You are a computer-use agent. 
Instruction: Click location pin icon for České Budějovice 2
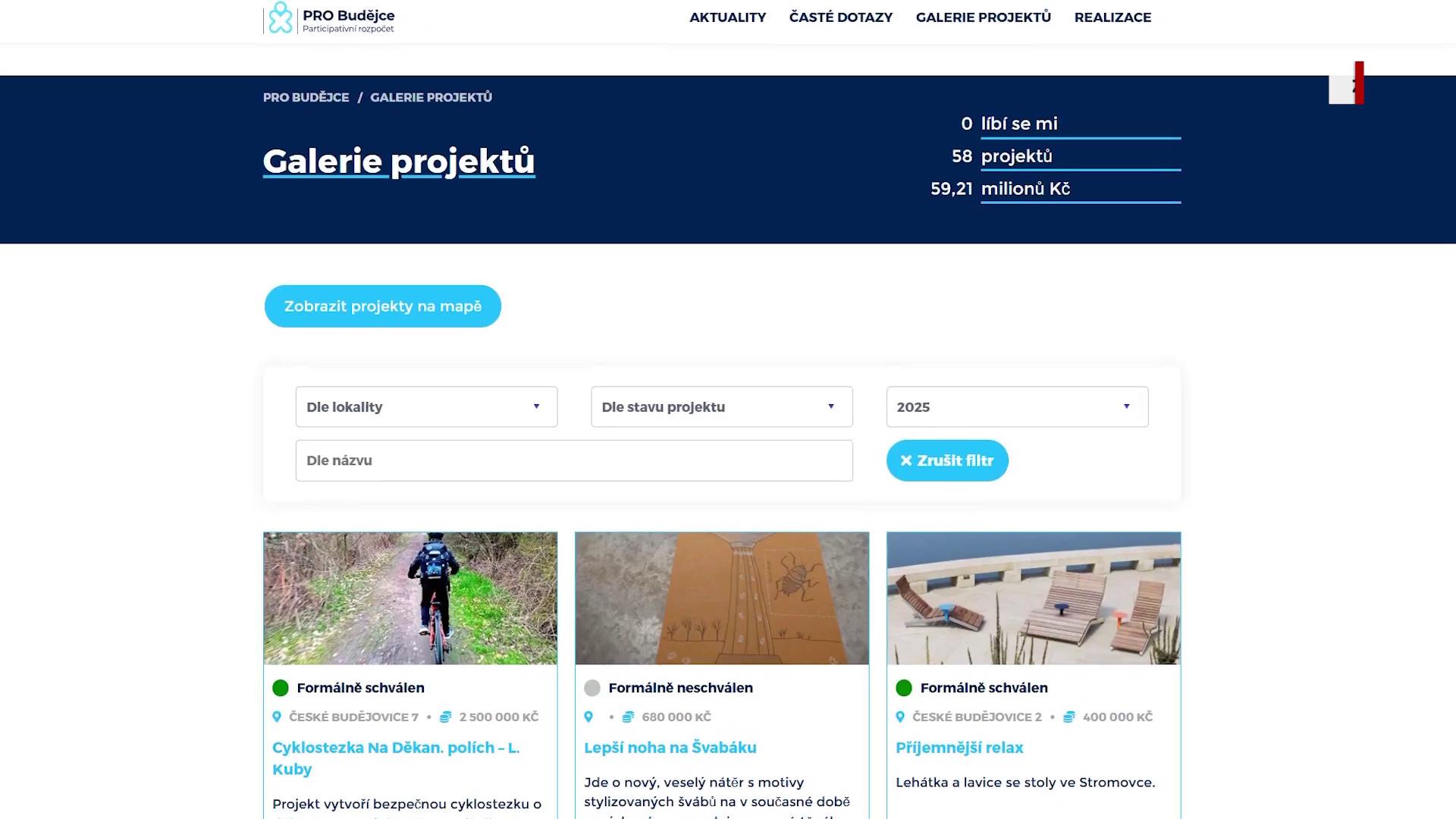coord(900,717)
